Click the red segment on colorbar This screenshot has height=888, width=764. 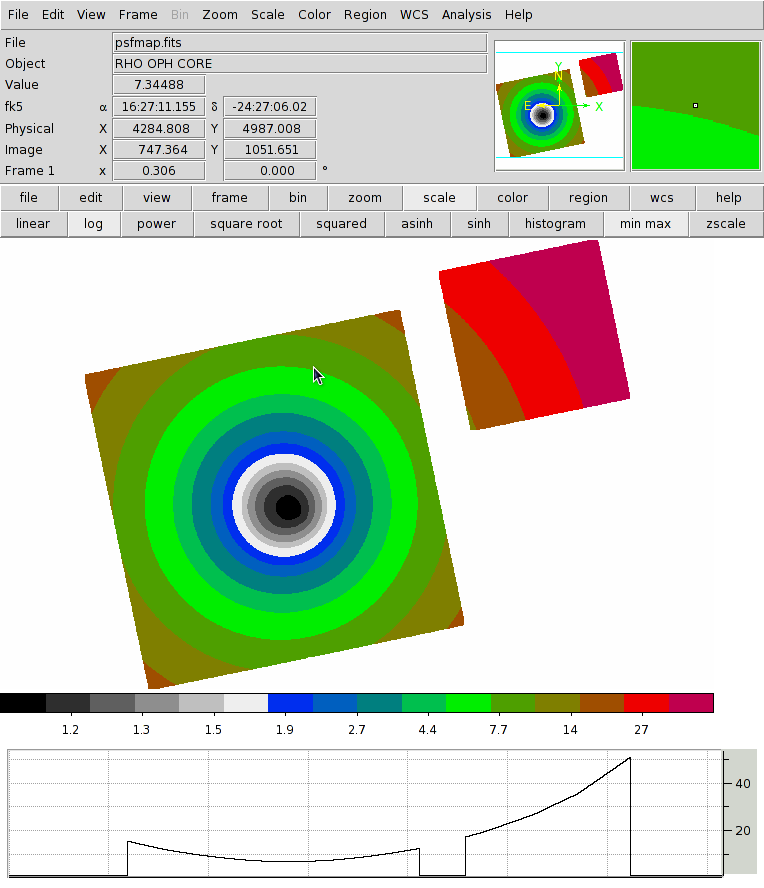[646, 703]
